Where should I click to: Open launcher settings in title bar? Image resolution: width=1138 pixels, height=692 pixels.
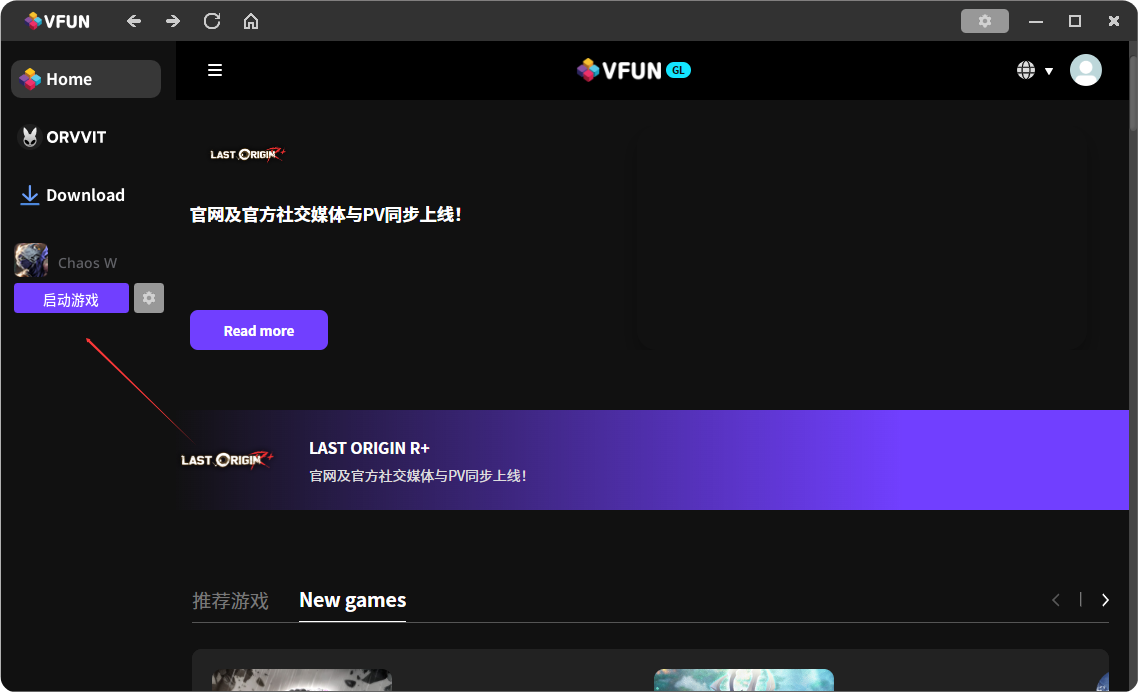click(x=984, y=21)
